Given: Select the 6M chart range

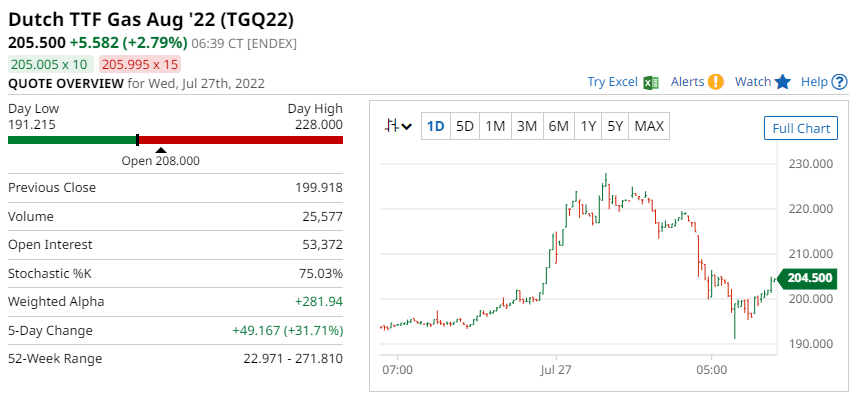Looking at the screenshot, I should click(x=558, y=126).
